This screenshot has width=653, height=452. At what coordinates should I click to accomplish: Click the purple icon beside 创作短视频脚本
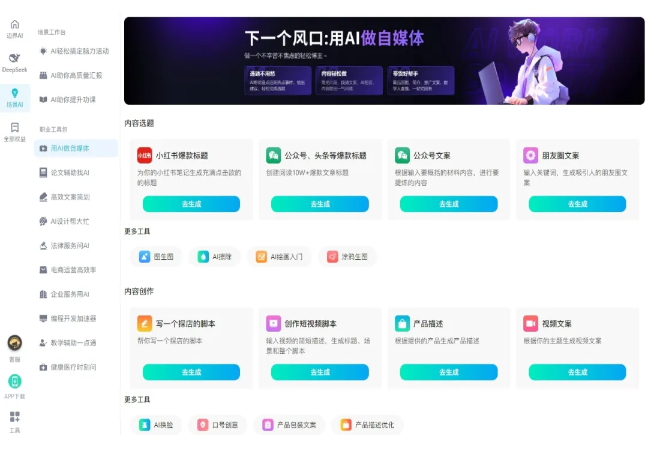(274, 323)
